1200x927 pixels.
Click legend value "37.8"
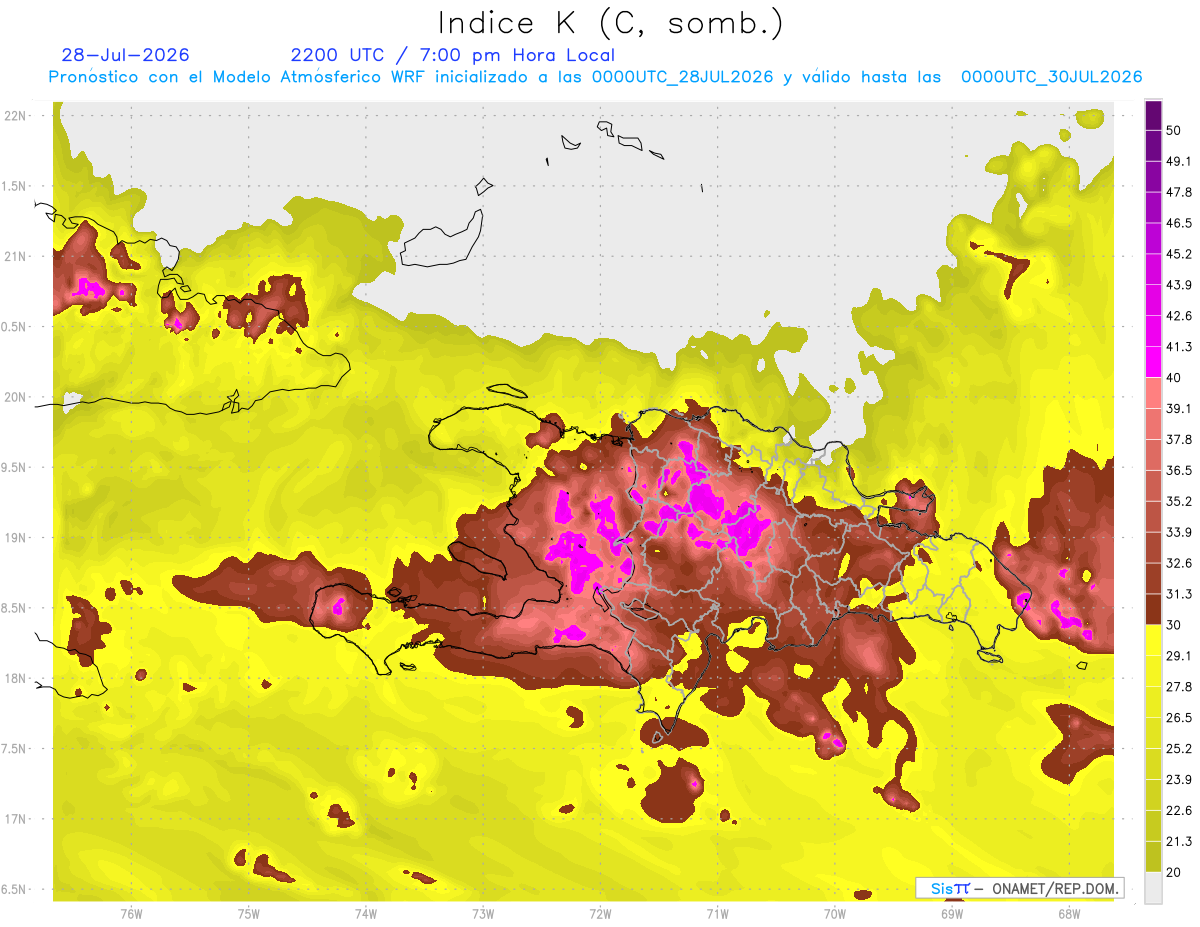[1178, 439]
